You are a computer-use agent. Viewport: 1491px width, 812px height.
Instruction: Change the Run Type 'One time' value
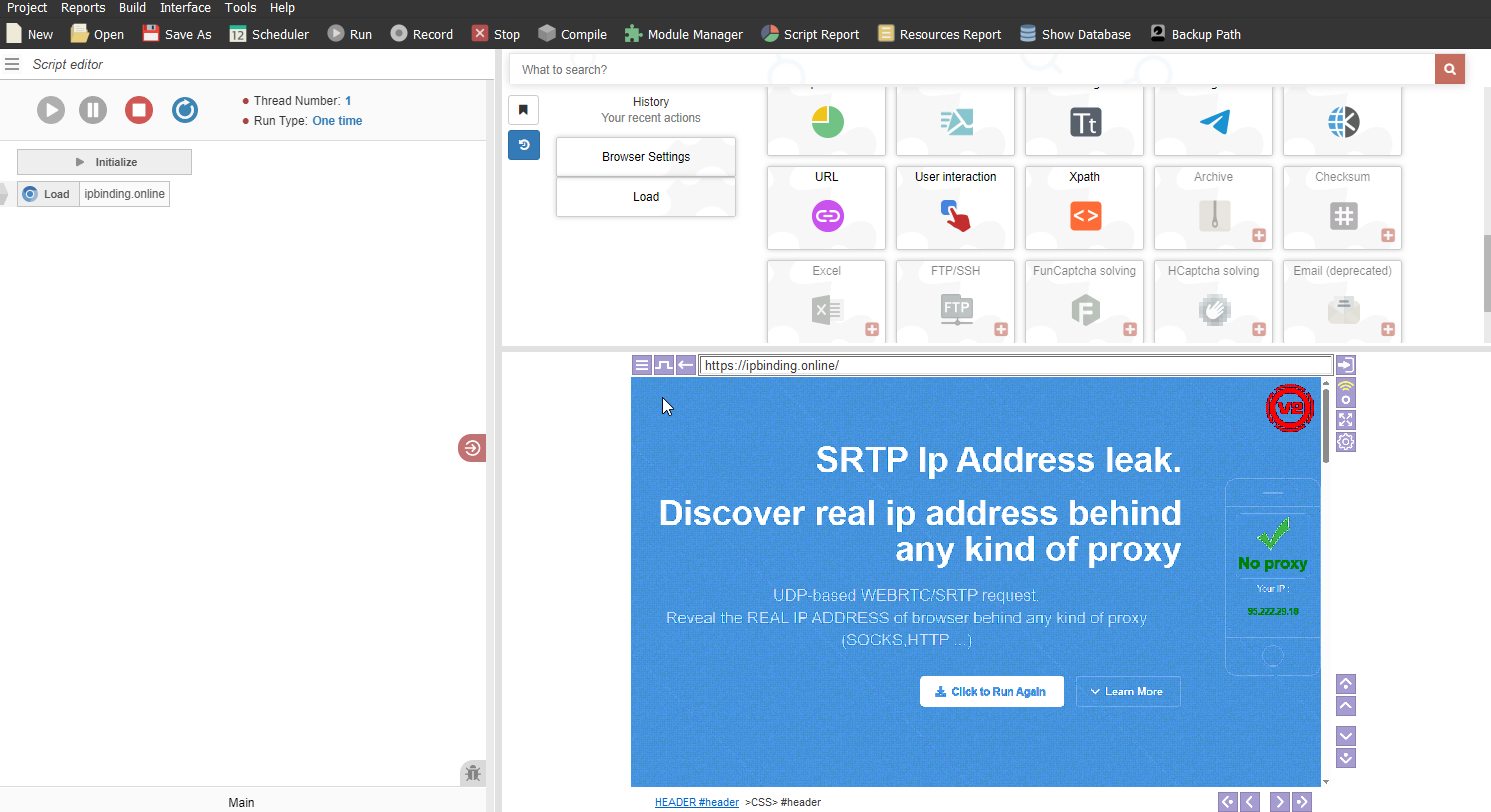[x=337, y=121]
